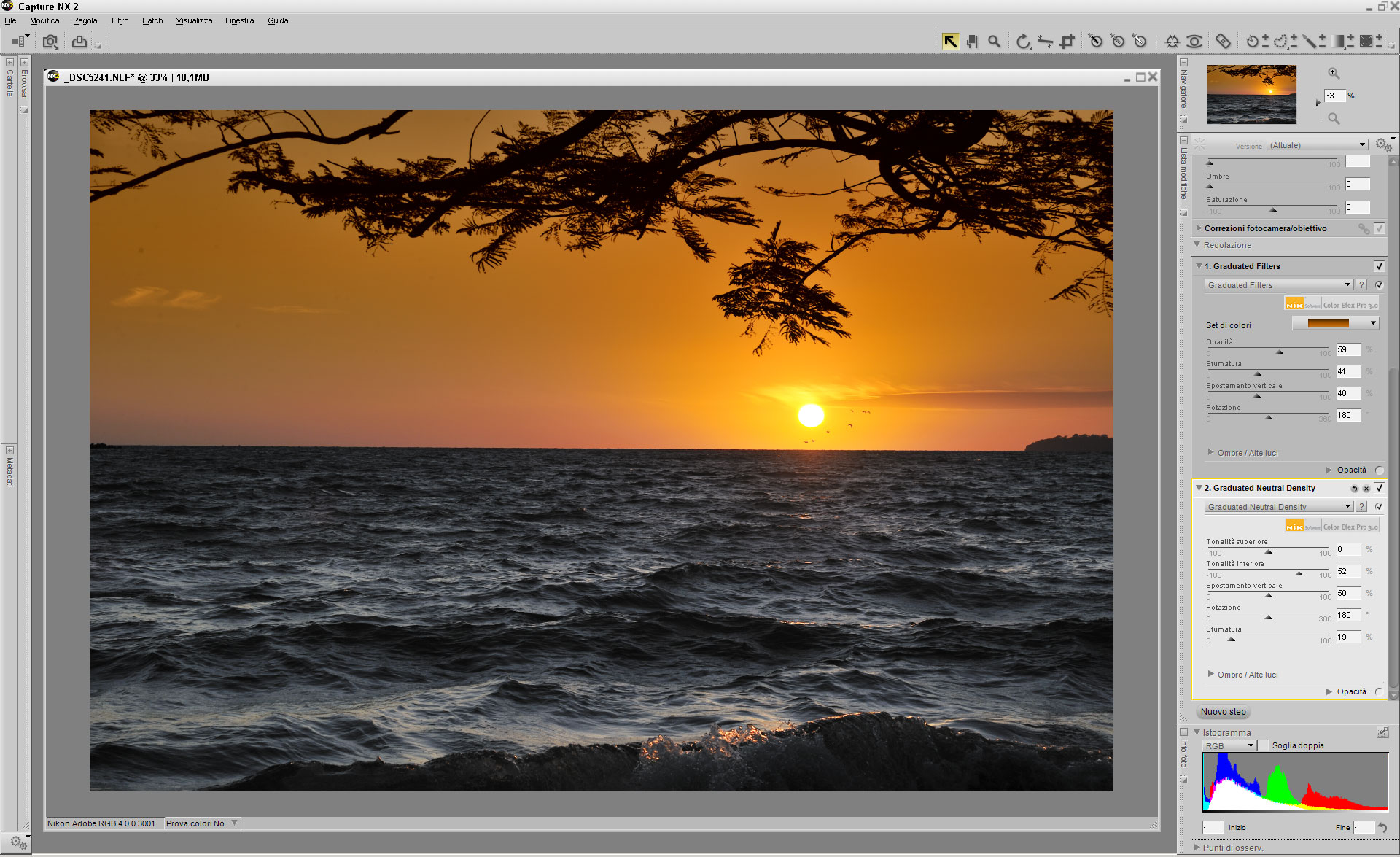This screenshot has height=857, width=1400.
Task: Expand Ombre / Alte luci under Graduated Neutral Density
Action: point(1210,674)
